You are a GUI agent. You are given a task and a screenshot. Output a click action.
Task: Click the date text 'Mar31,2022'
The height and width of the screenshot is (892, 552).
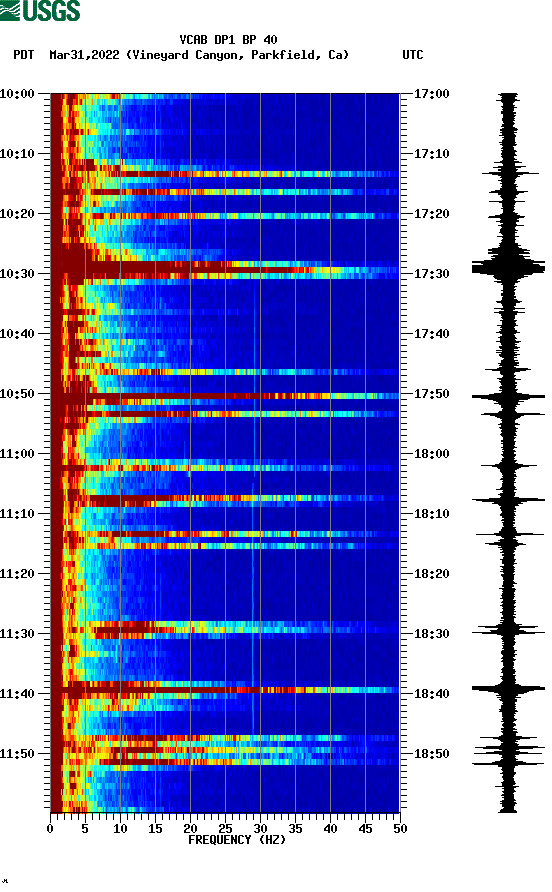(x=84, y=55)
